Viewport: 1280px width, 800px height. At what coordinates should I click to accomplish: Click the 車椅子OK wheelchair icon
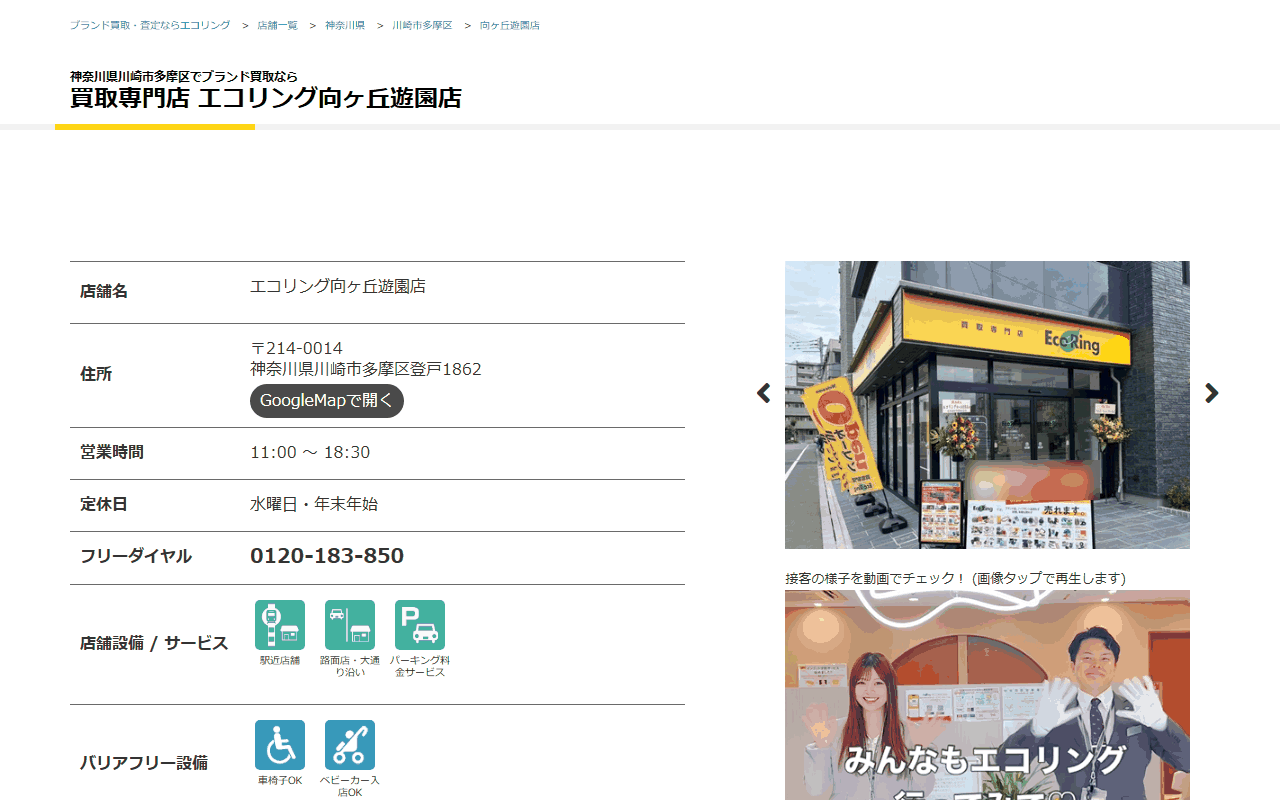tap(280, 745)
